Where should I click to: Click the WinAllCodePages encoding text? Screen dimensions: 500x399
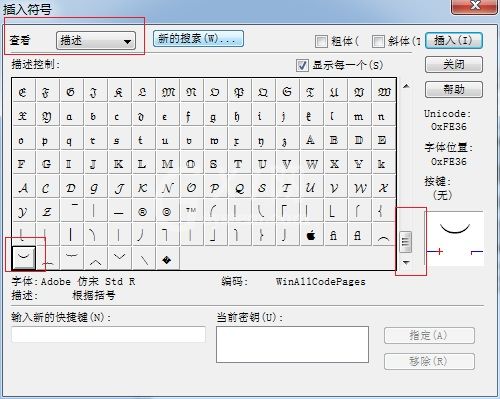click(x=321, y=282)
